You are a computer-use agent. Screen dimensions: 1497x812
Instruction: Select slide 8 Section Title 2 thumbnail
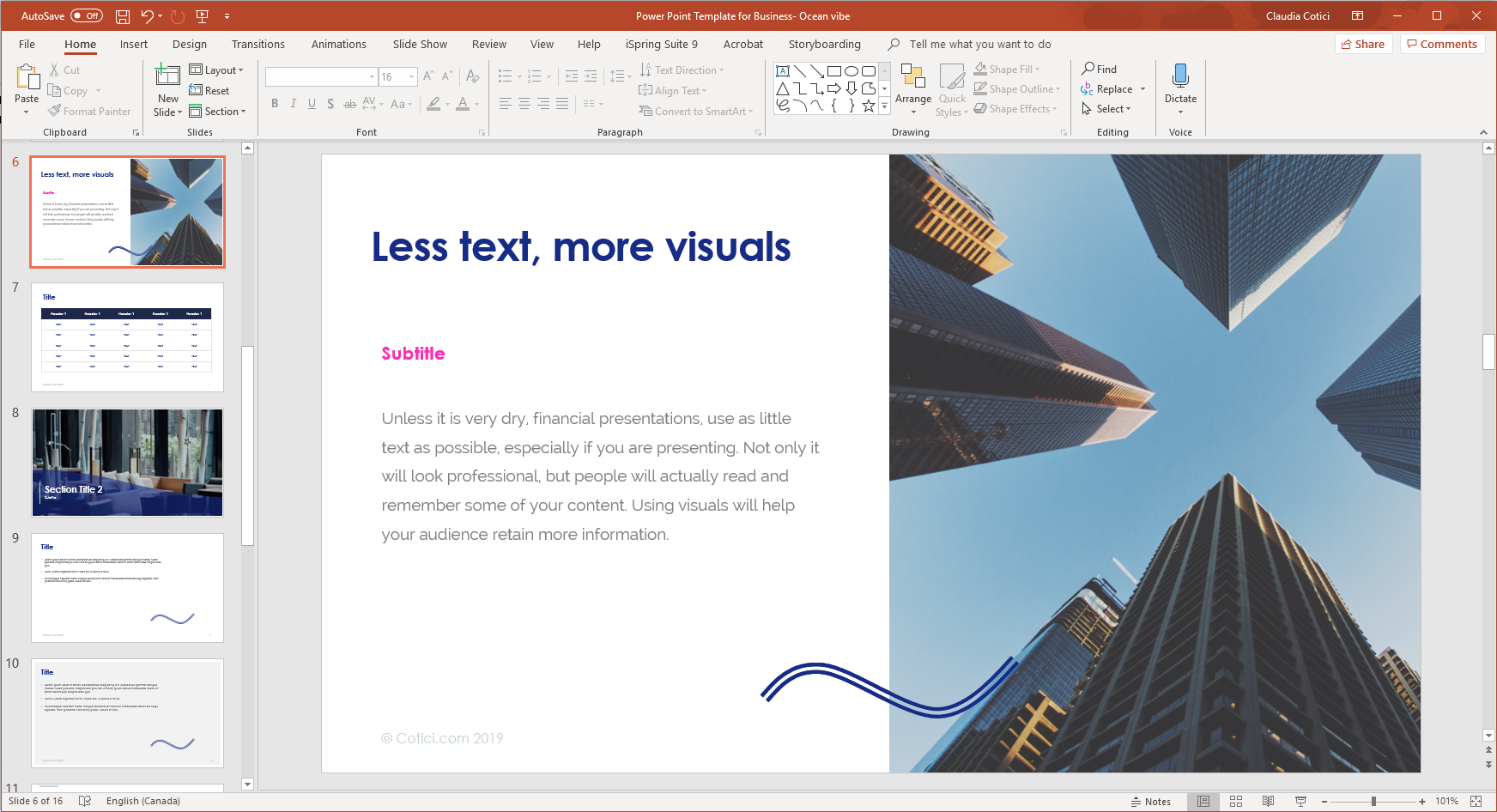click(x=127, y=463)
